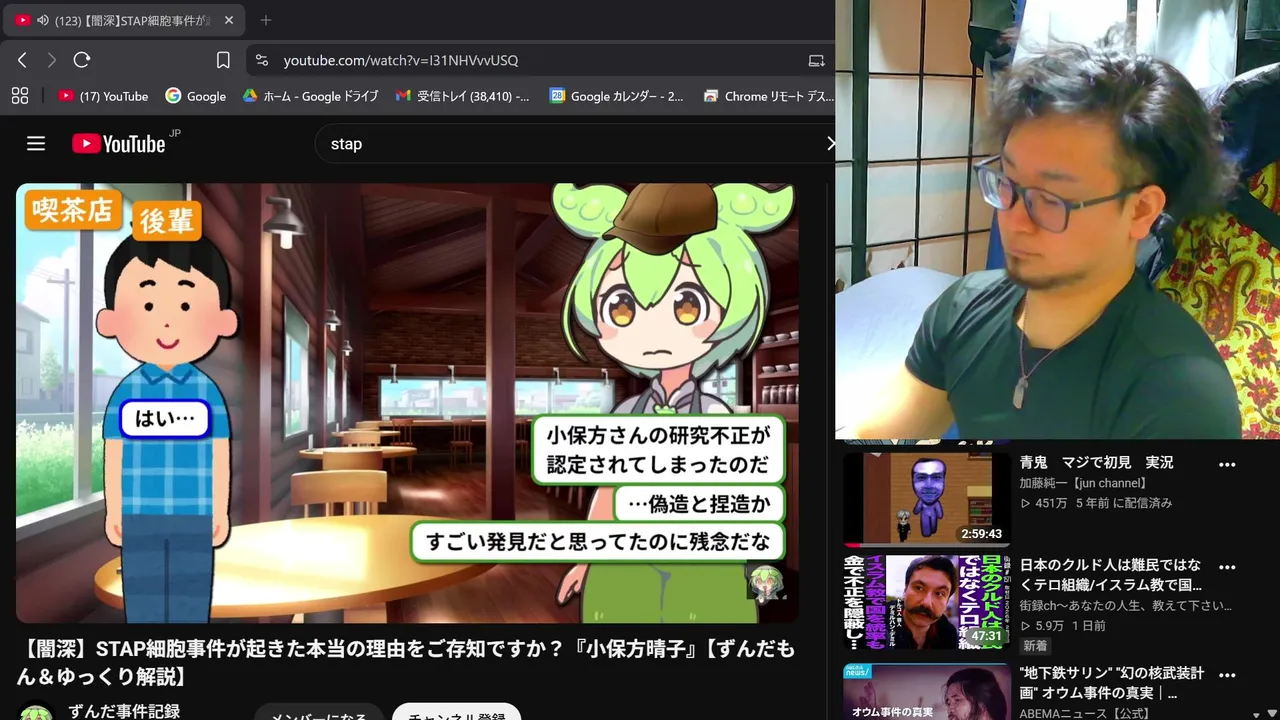The width and height of the screenshot is (1280, 720).
Task: Open 加藤純一 [jun channel] channel name
Action: [1083, 484]
